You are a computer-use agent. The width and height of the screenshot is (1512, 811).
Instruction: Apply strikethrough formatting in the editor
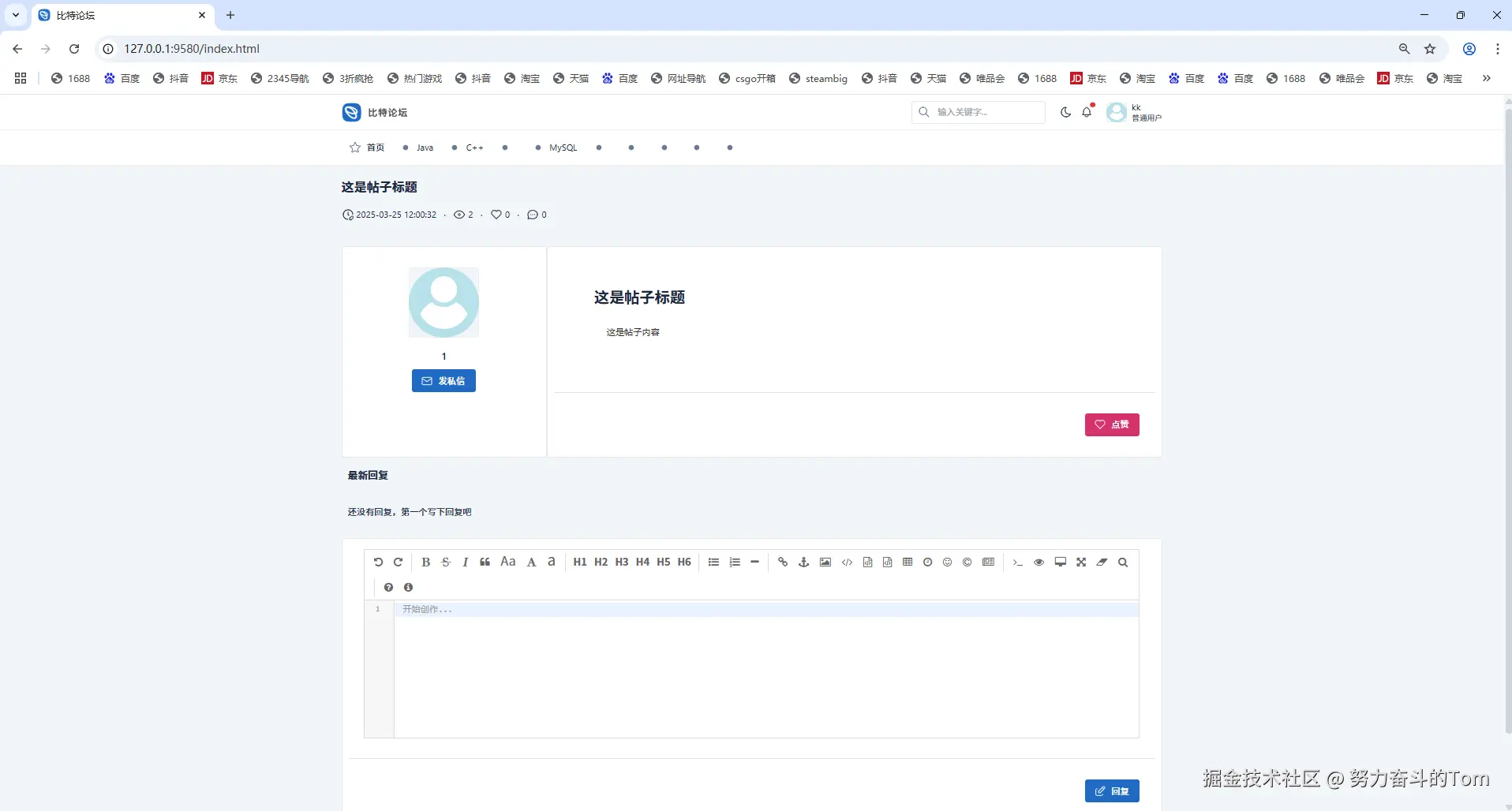pyautogui.click(x=446, y=562)
